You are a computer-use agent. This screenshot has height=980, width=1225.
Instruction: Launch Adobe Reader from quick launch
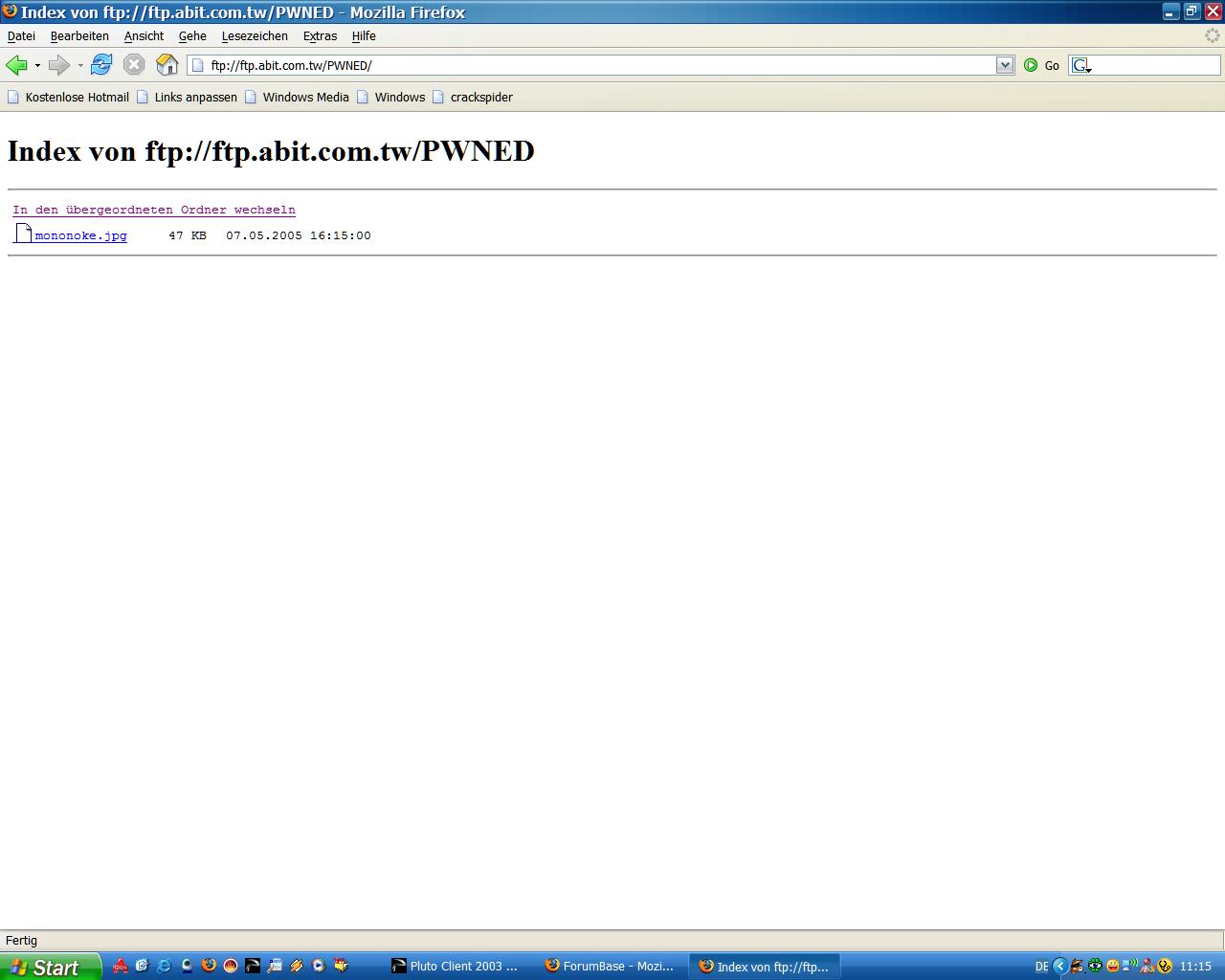tap(121, 966)
